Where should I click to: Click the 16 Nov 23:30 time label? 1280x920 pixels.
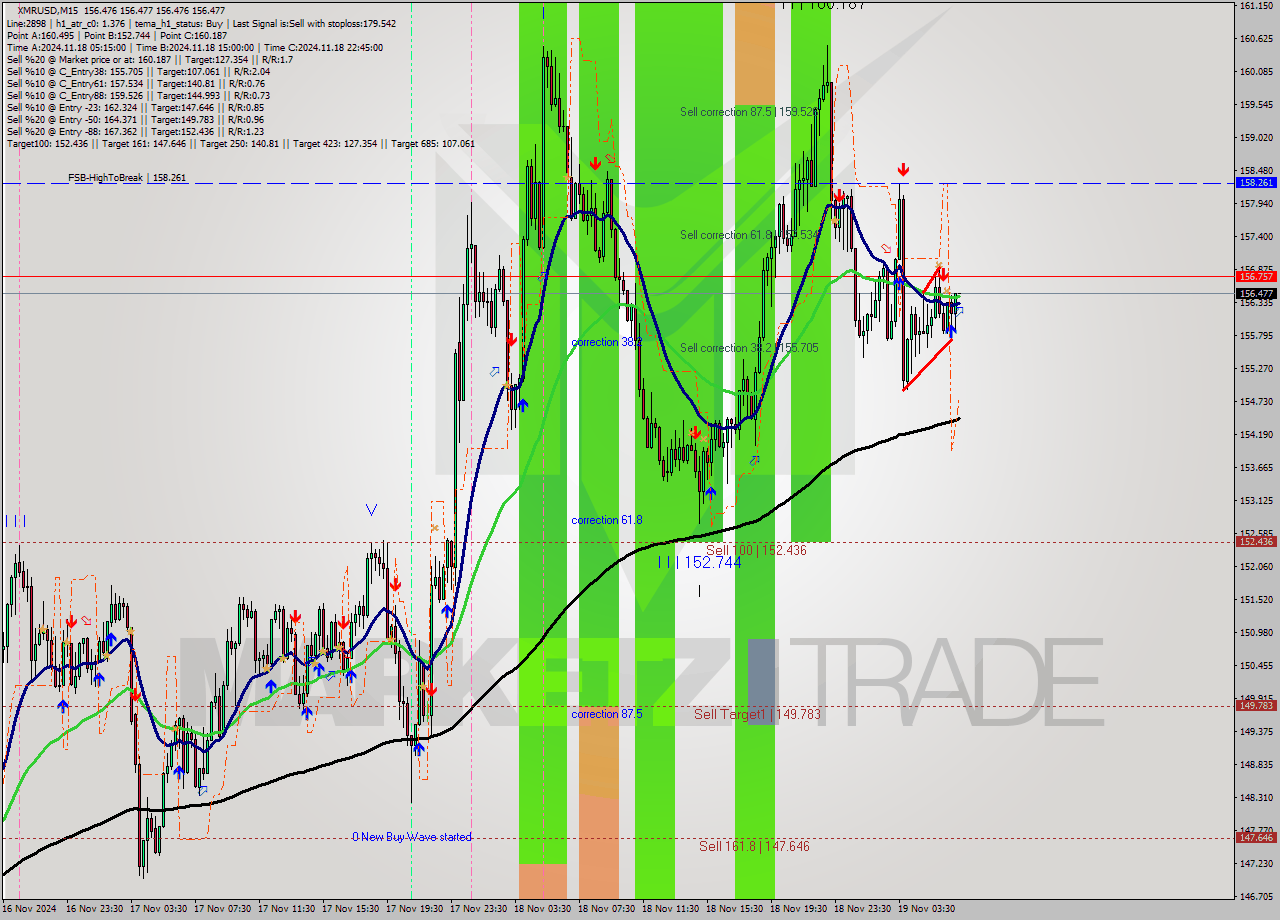pos(95,909)
